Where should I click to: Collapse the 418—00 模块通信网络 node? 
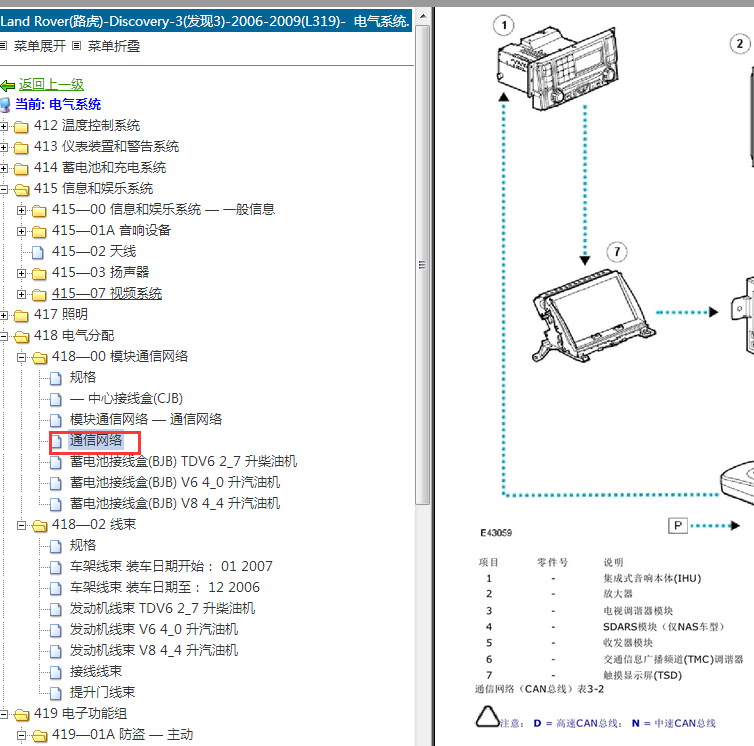[x=21, y=357]
